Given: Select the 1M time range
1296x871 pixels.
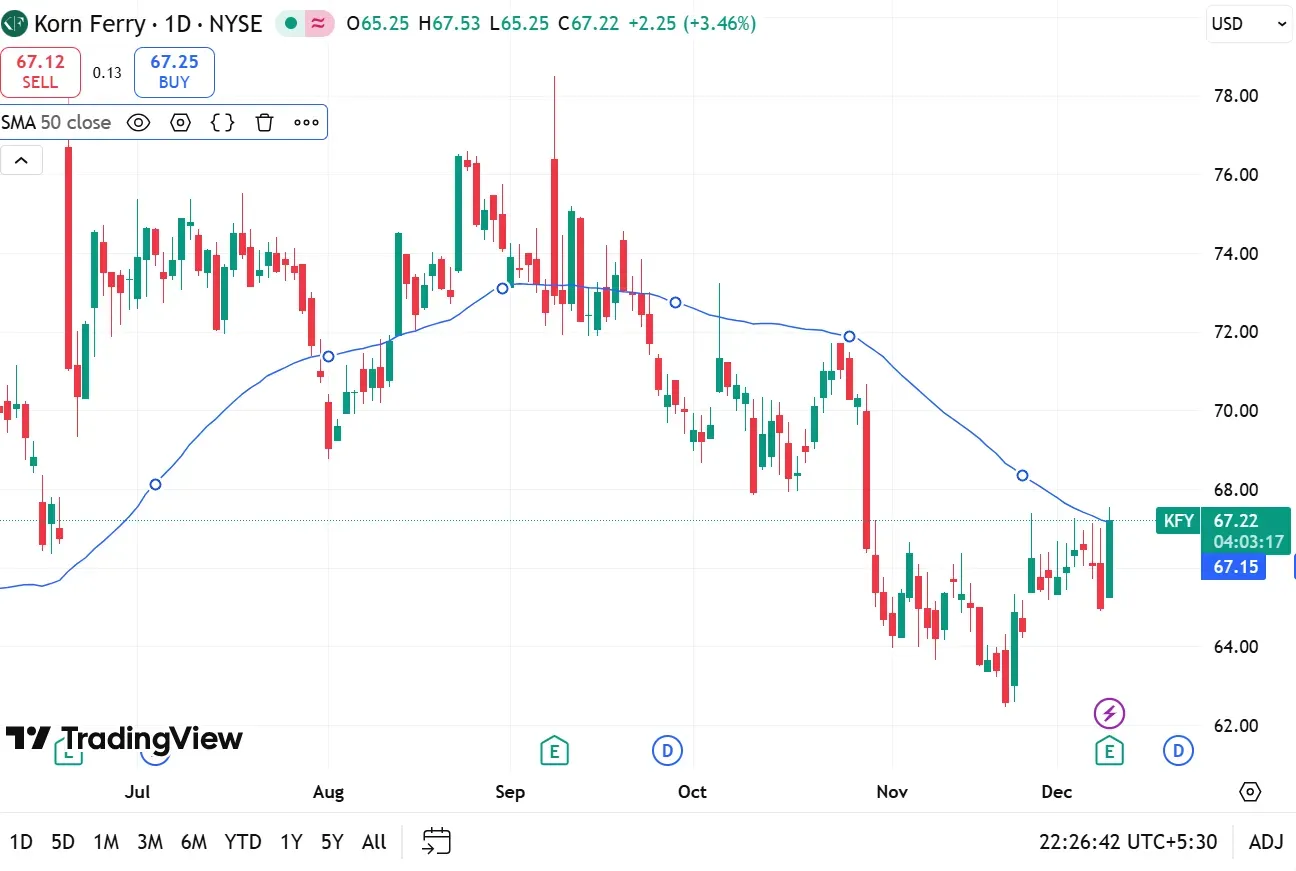Looking at the screenshot, I should 106,842.
